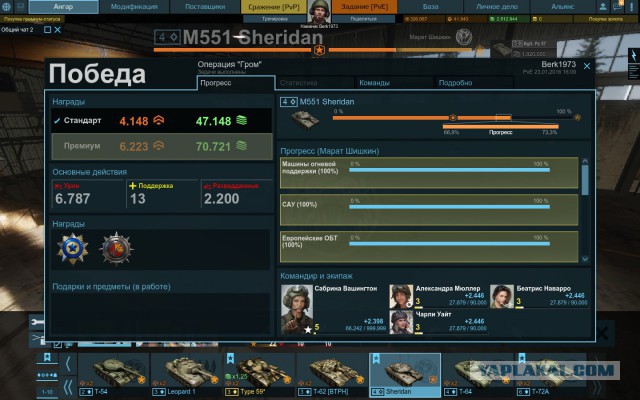Click the second silver medal with flame

(x=117, y=249)
